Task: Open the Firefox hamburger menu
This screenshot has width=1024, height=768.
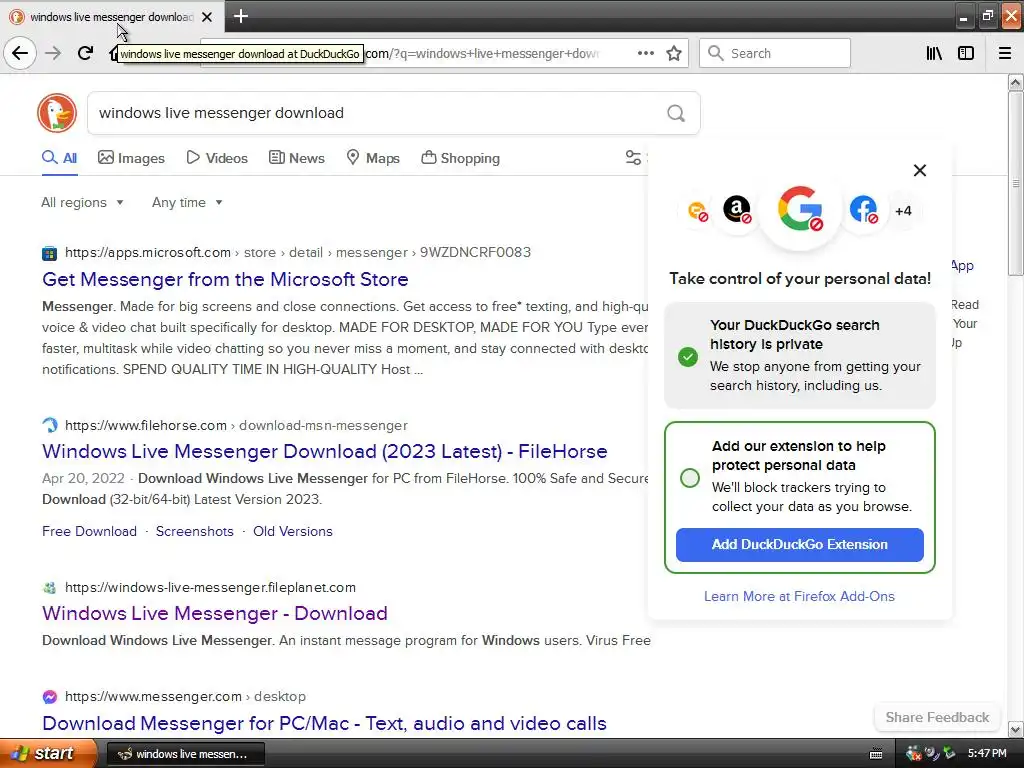Action: click(1005, 53)
